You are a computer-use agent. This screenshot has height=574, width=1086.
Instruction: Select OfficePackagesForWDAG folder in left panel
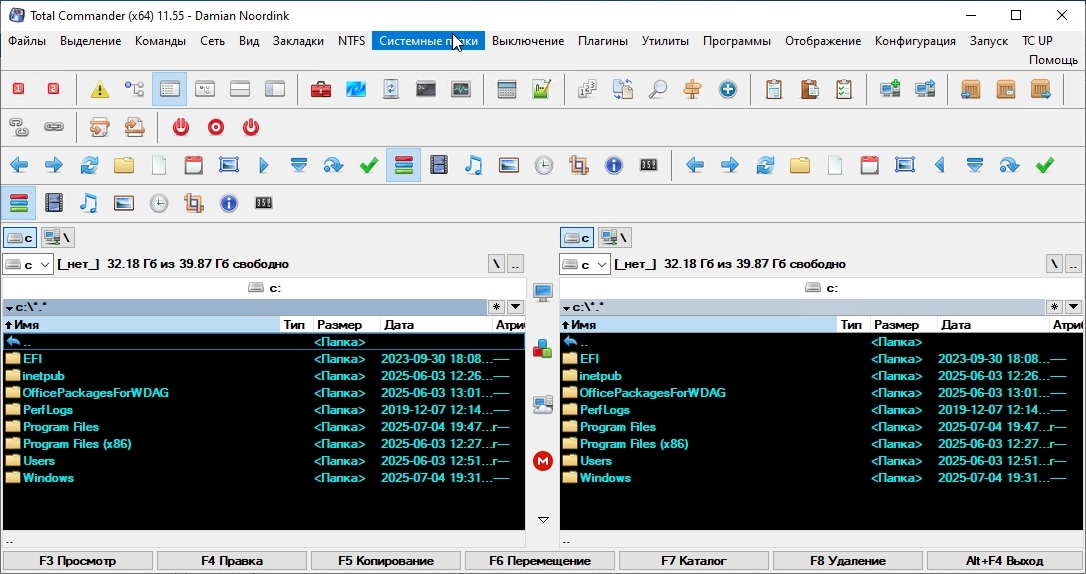pos(263,393)
